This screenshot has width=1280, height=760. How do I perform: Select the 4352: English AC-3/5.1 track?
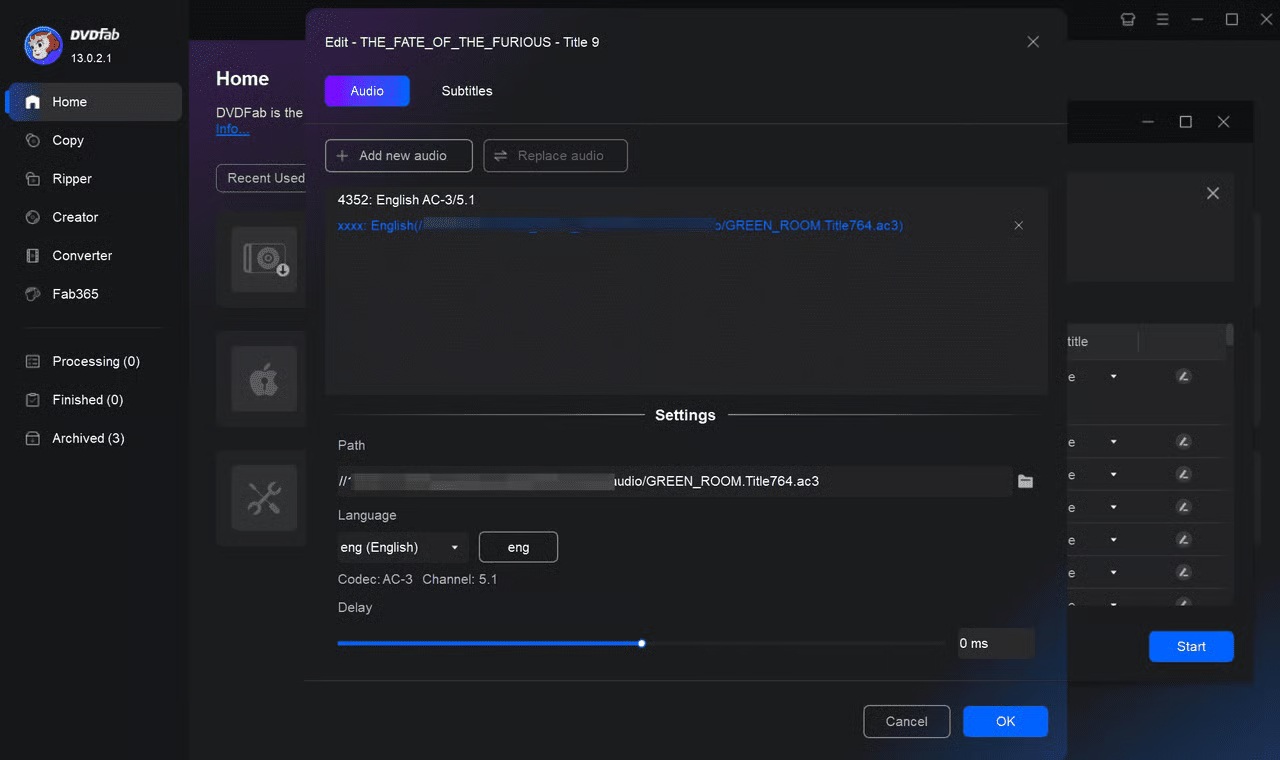[406, 200]
